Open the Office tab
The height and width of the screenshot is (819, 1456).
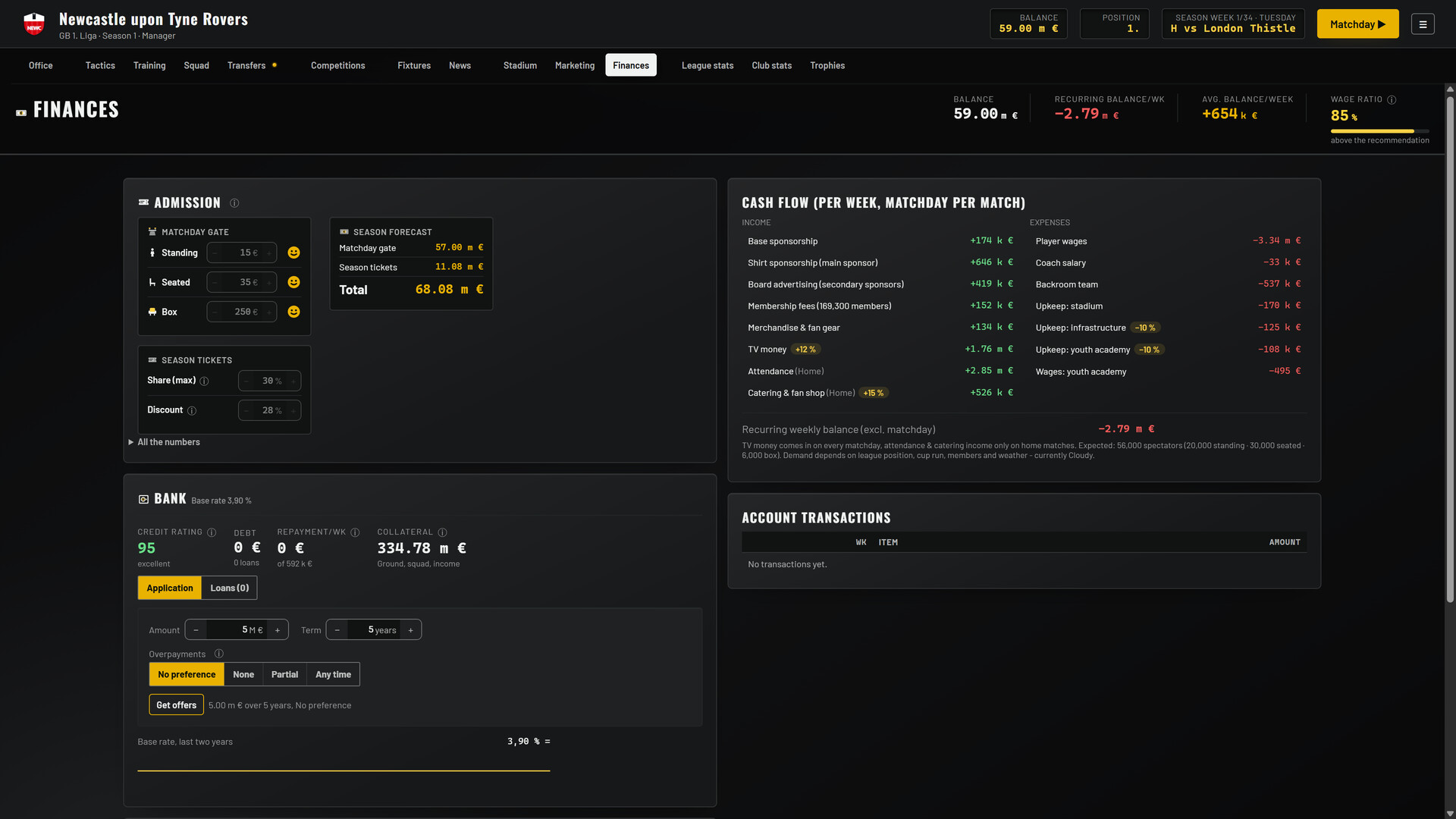coord(41,65)
